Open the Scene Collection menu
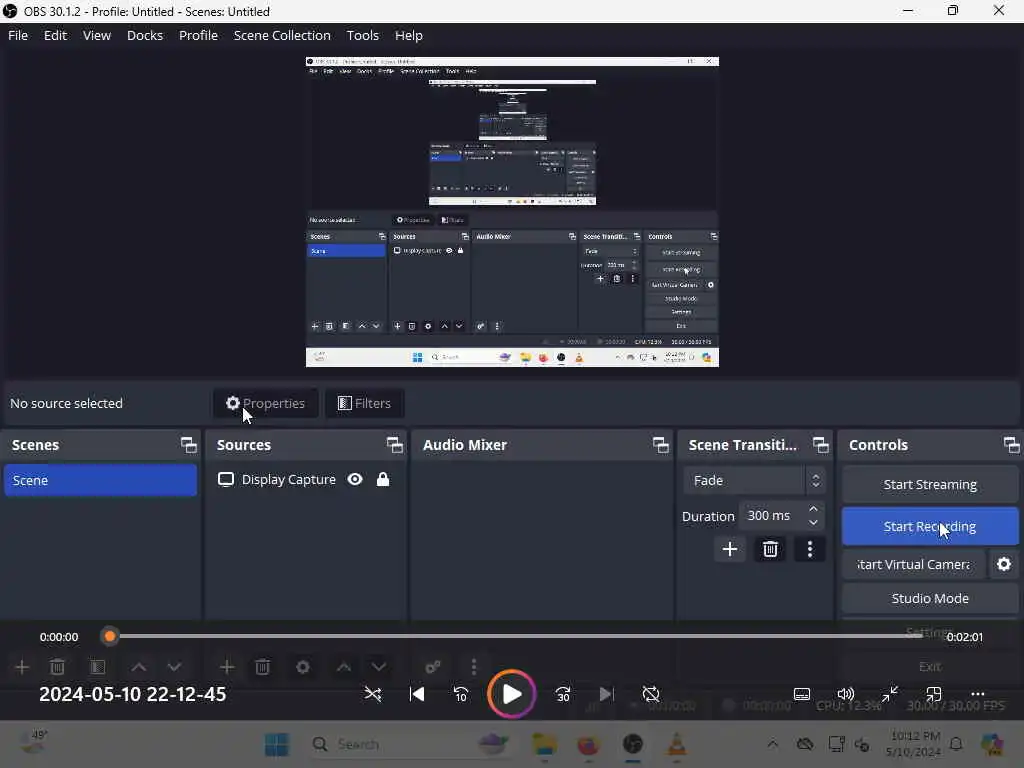The width and height of the screenshot is (1024, 768). pos(282,35)
